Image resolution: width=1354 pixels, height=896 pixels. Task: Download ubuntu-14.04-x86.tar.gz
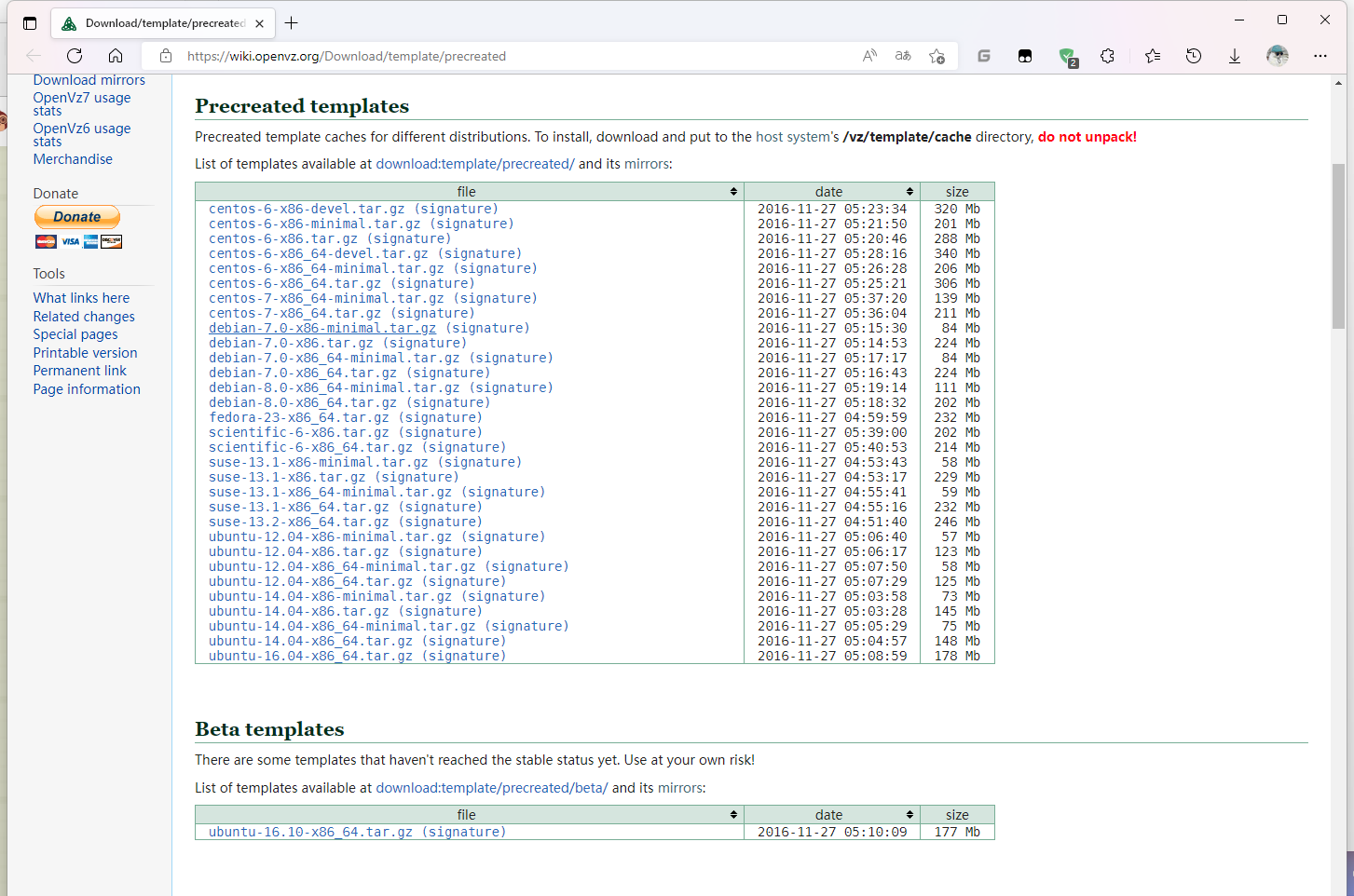(298, 611)
